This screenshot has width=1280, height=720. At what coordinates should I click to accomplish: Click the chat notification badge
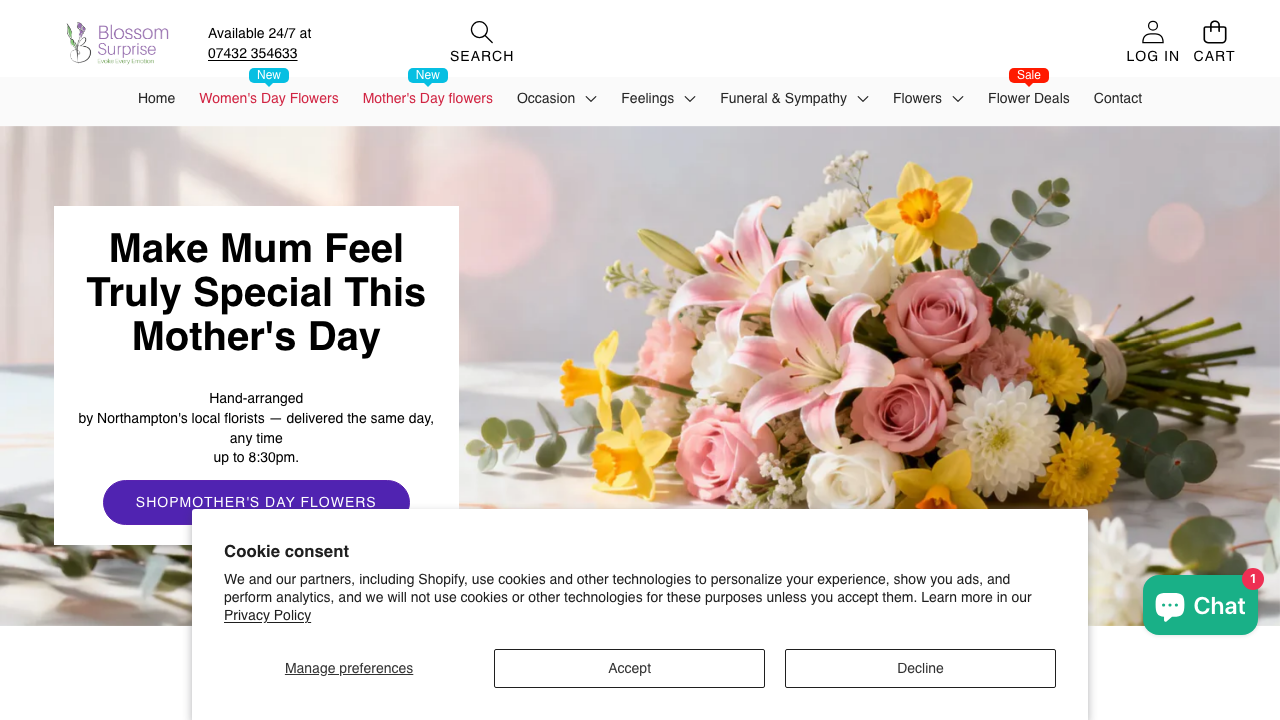(1252, 579)
